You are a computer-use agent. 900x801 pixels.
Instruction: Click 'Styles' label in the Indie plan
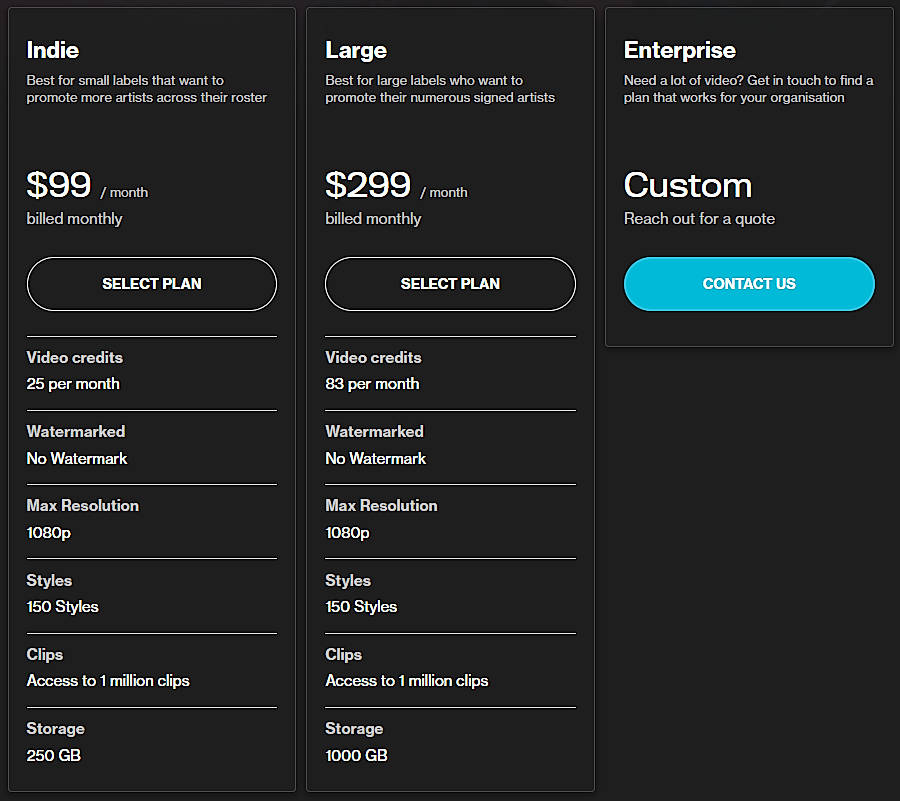point(49,581)
